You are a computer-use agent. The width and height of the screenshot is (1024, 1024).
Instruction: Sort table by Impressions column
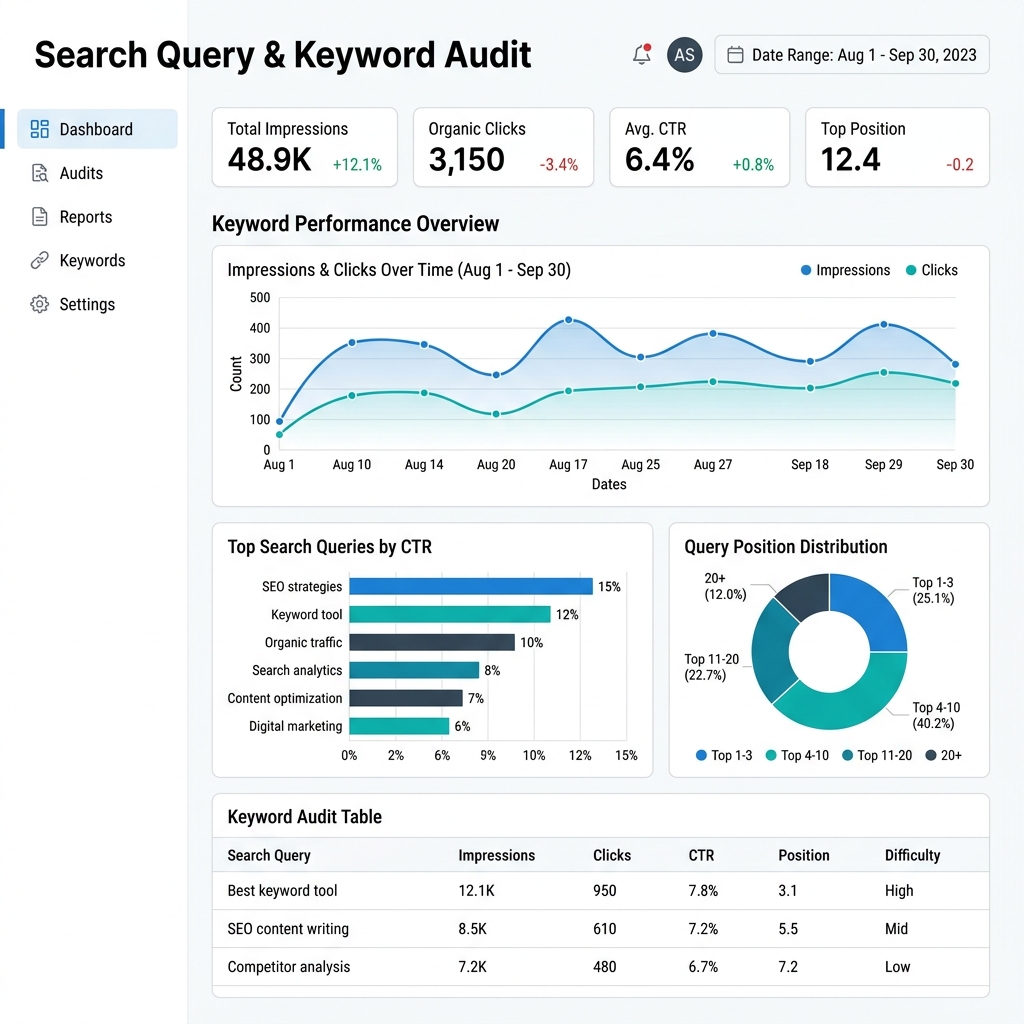pos(496,856)
